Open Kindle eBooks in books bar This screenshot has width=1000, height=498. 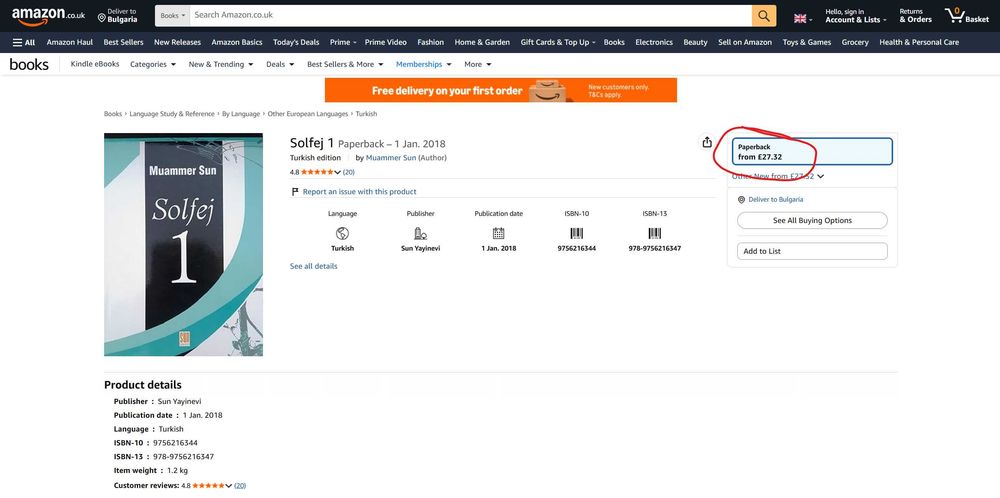coord(95,64)
